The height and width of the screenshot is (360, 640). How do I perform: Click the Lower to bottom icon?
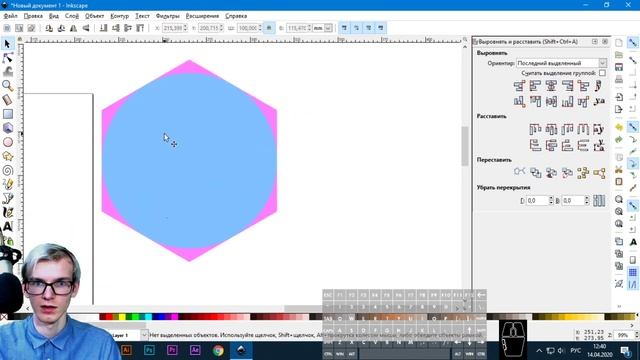pos(104,28)
